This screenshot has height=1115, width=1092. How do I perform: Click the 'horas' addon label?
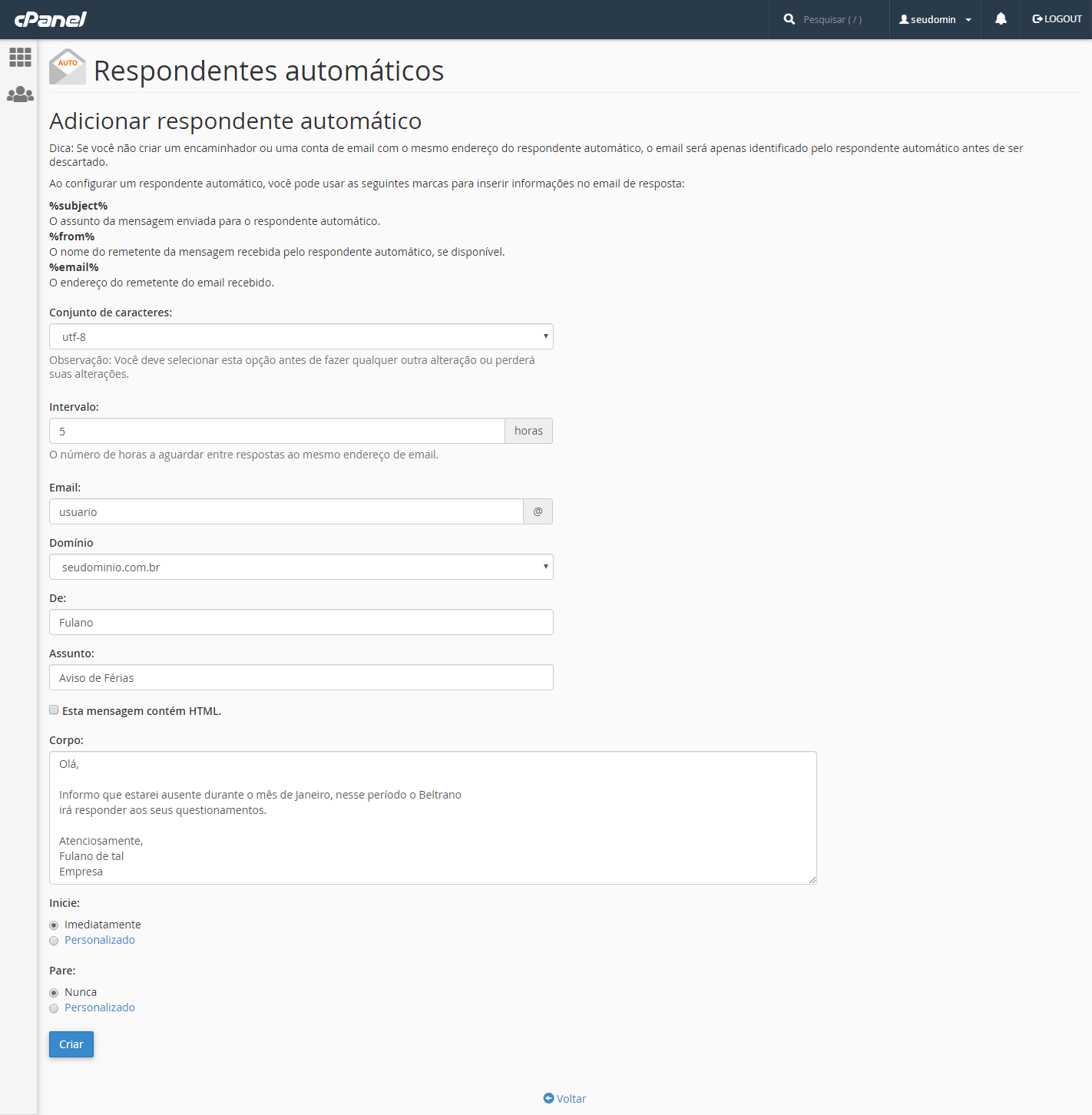coord(529,431)
